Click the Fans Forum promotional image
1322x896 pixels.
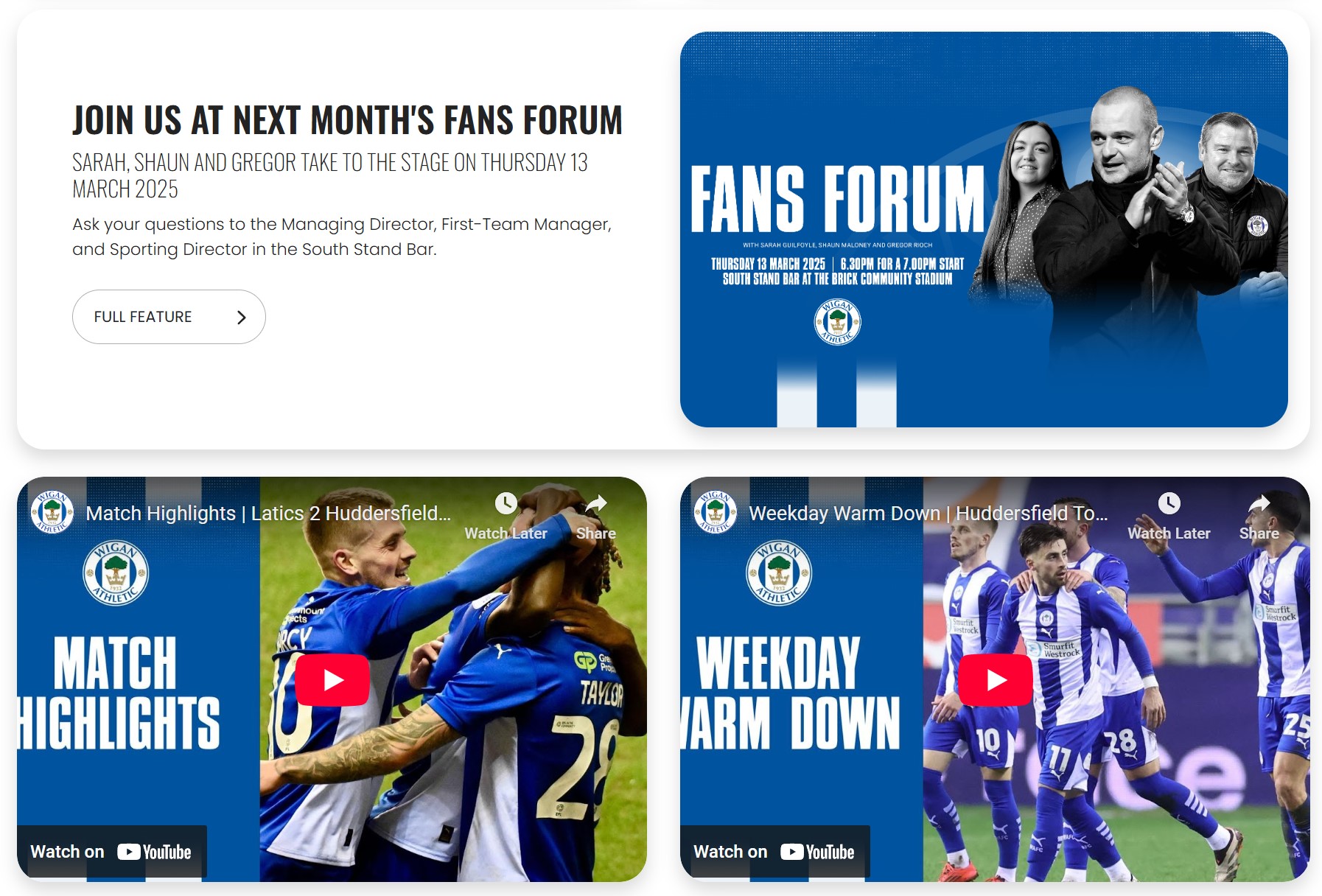coord(984,229)
